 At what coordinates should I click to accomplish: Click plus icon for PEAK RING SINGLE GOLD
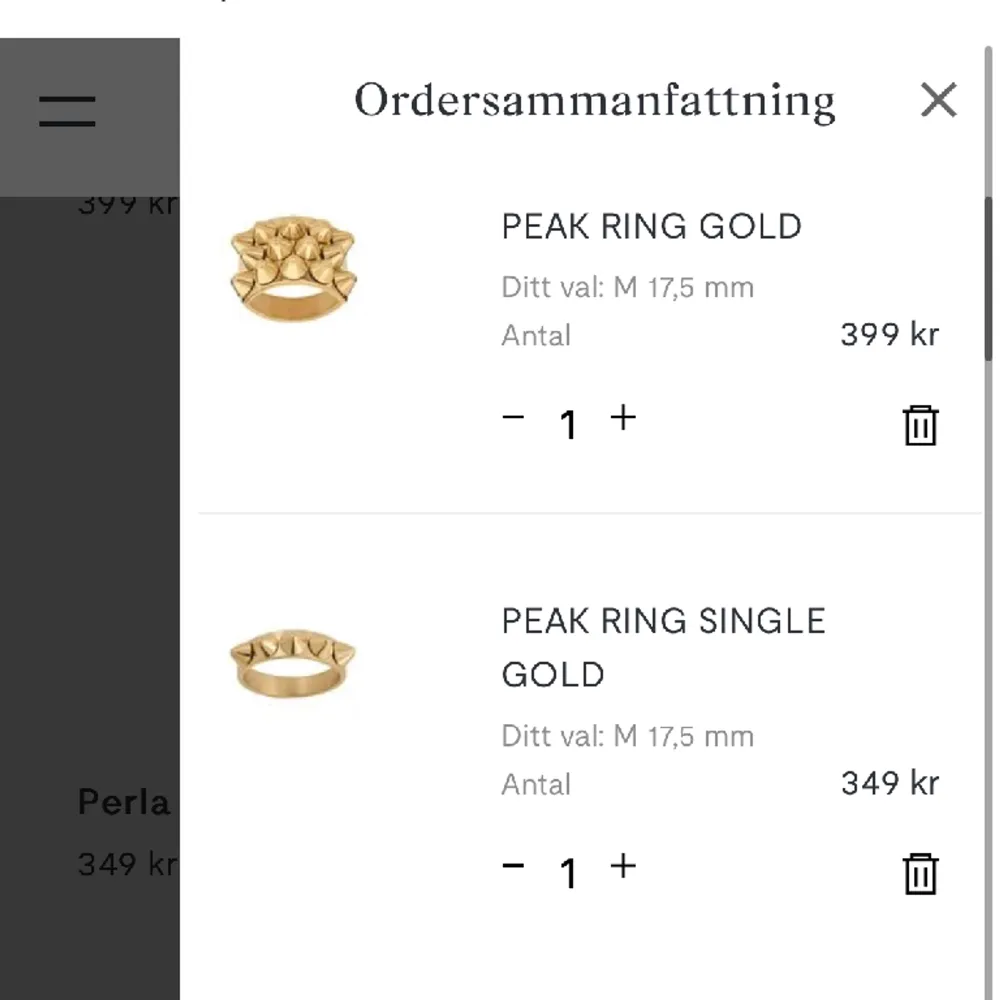click(x=623, y=868)
